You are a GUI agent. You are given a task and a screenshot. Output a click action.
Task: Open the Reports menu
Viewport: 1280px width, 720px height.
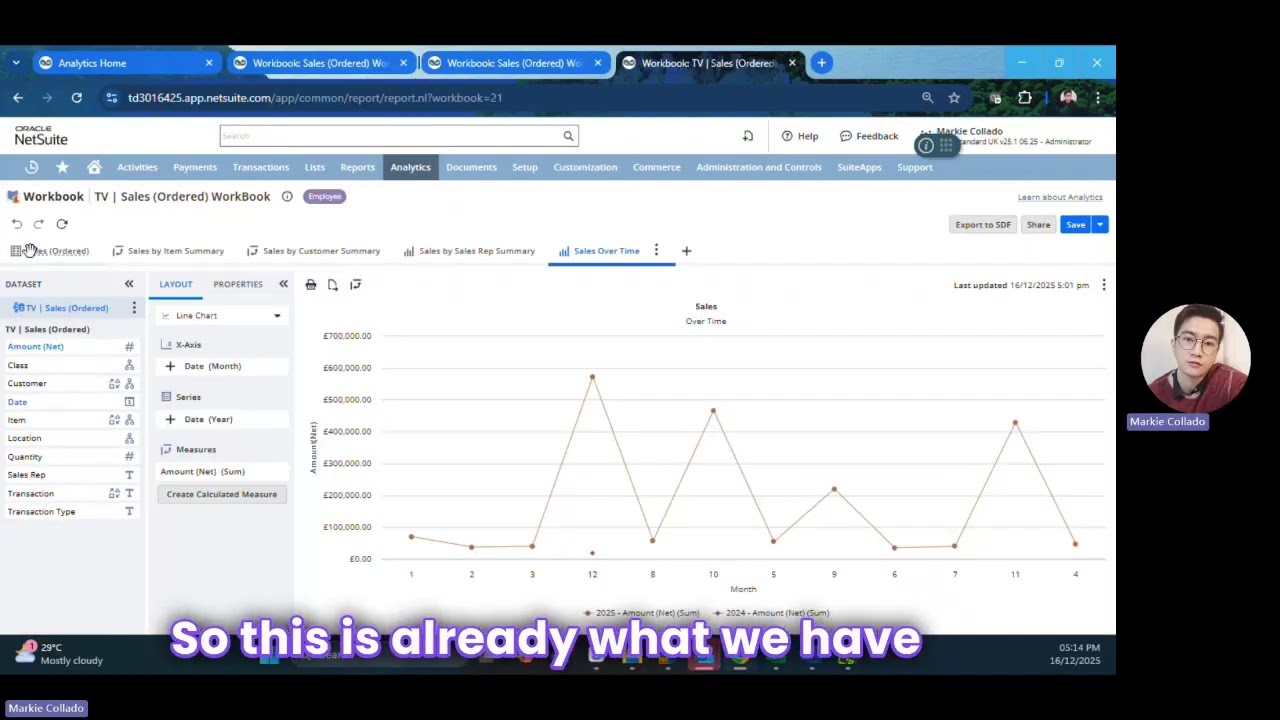(x=357, y=167)
